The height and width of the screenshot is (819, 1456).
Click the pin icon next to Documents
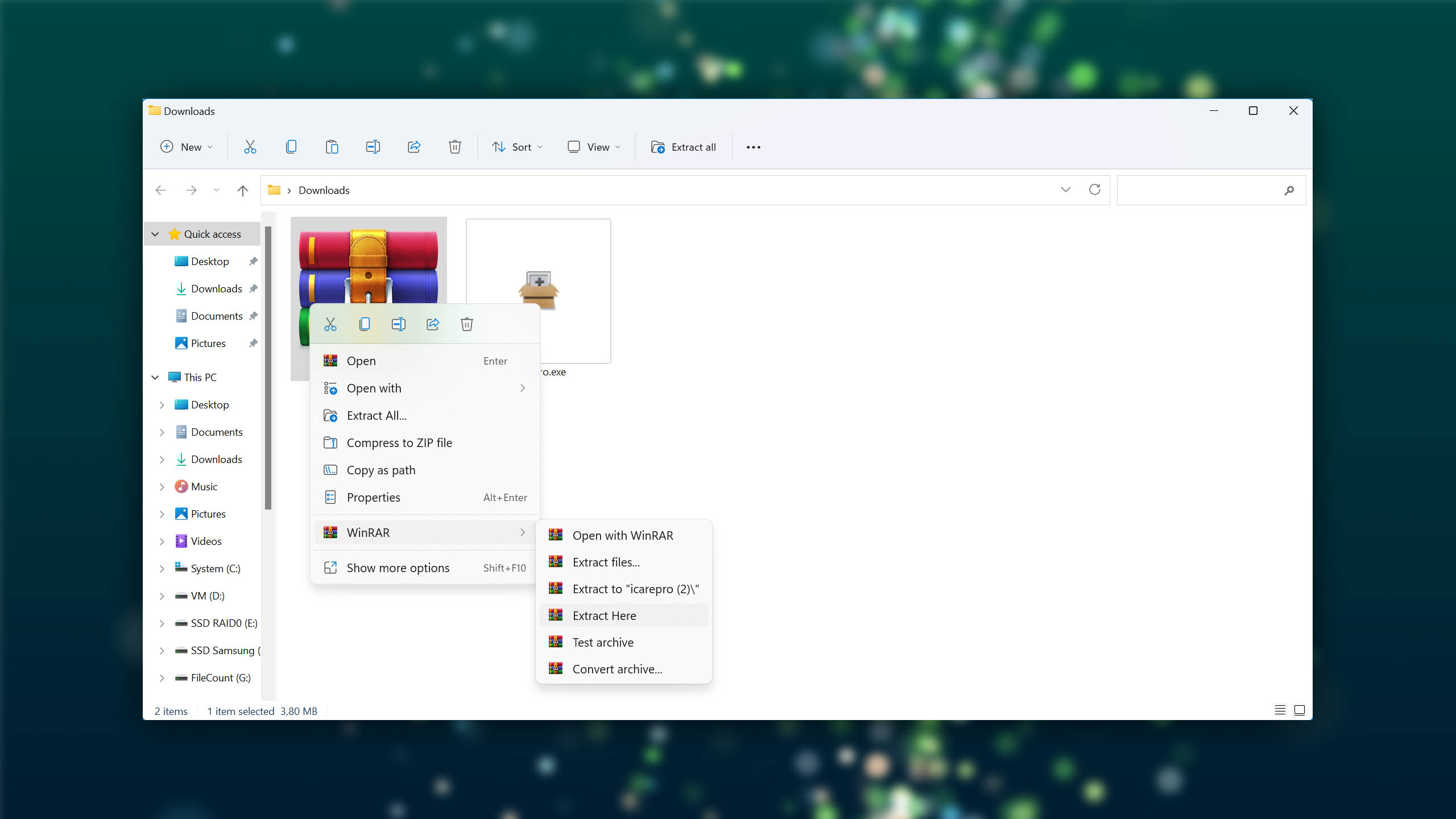click(253, 316)
